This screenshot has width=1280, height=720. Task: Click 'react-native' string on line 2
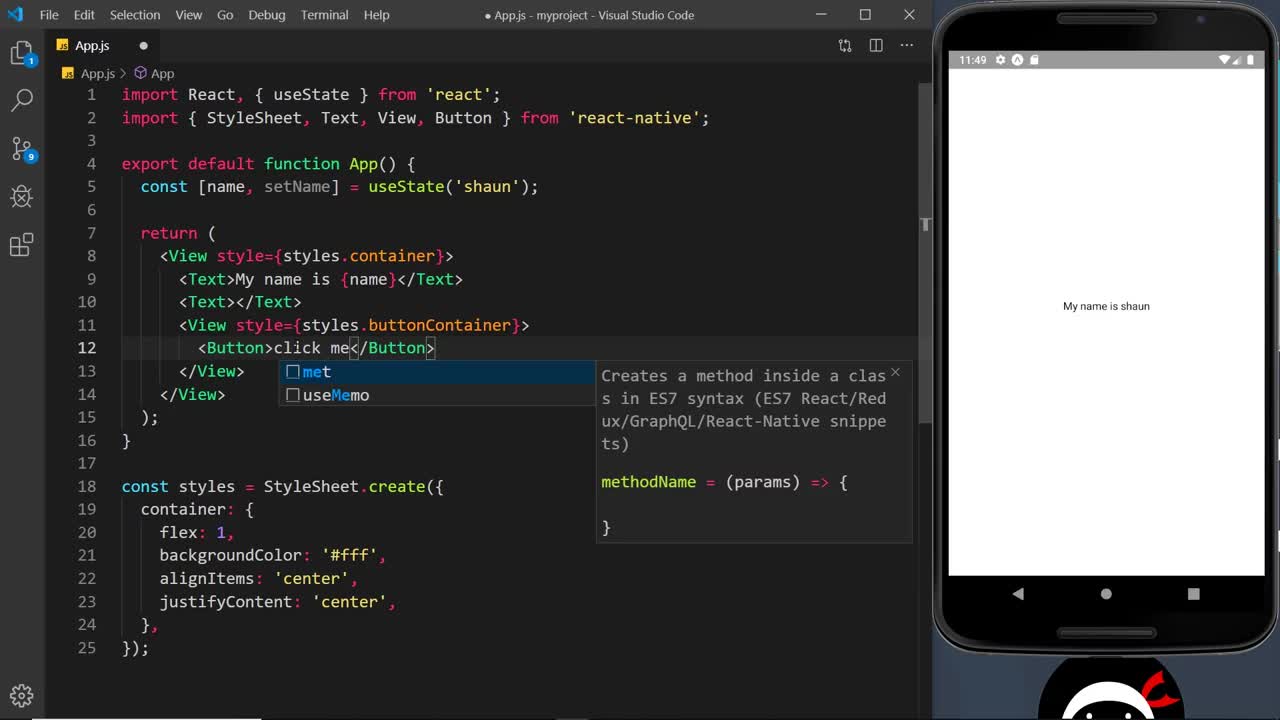coord(634,118)
